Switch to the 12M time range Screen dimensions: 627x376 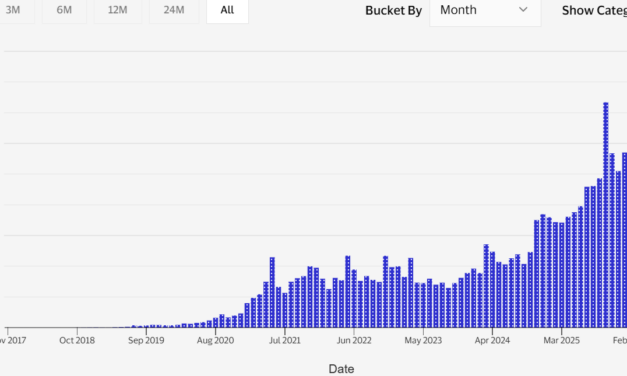click(118, 10)
